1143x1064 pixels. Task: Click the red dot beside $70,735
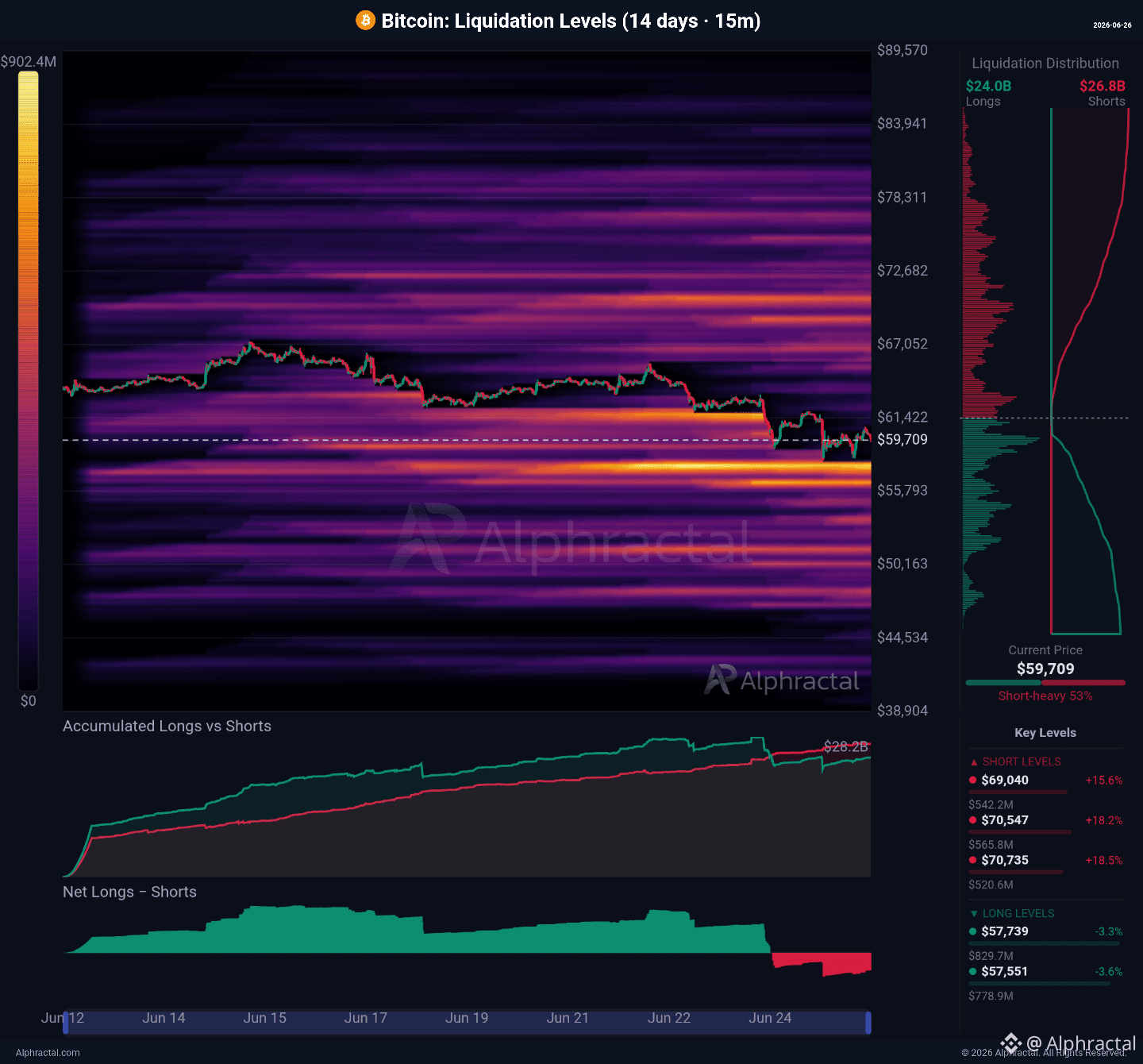pos(973,860)
